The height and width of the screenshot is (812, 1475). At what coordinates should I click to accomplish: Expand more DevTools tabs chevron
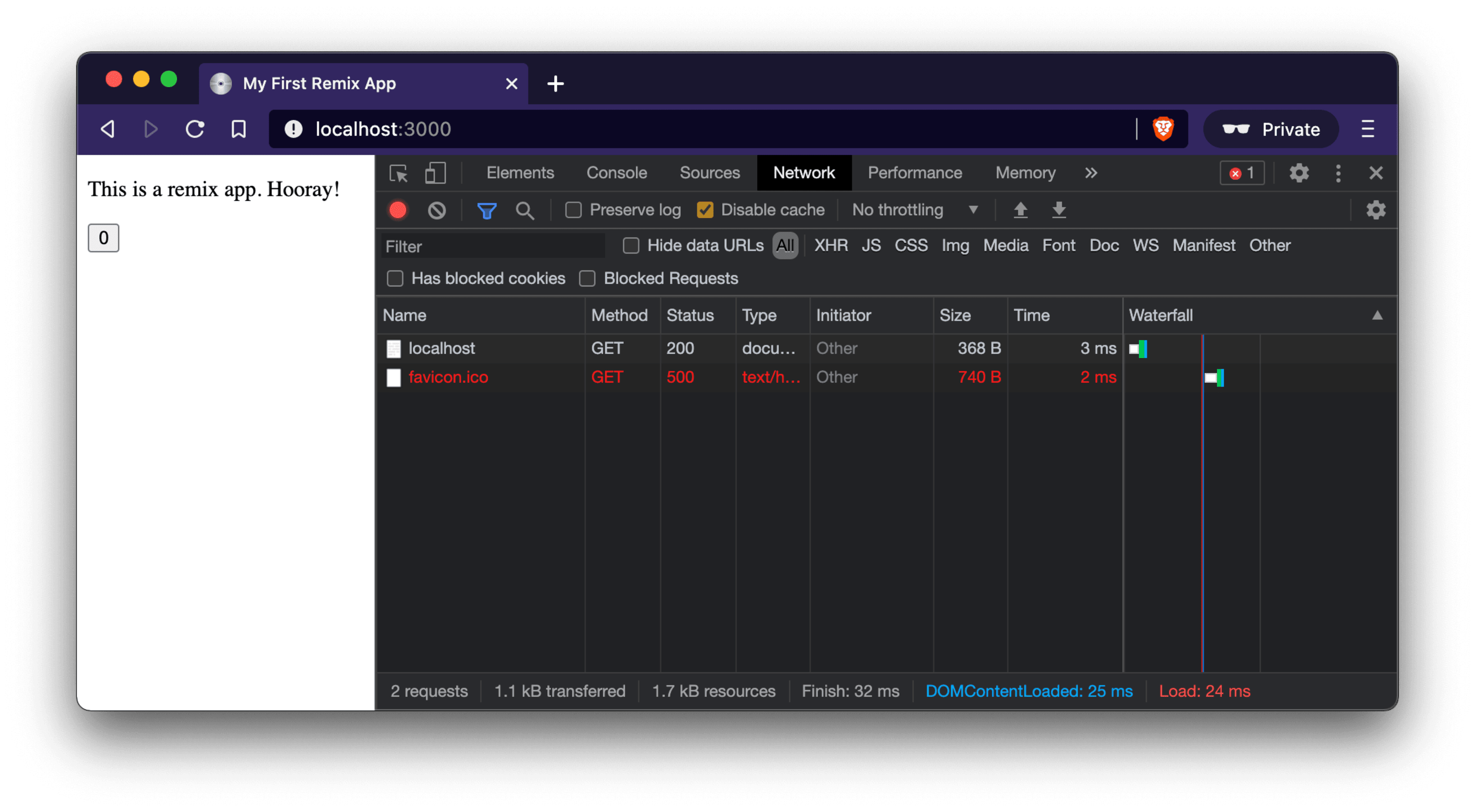[1091, 173]
